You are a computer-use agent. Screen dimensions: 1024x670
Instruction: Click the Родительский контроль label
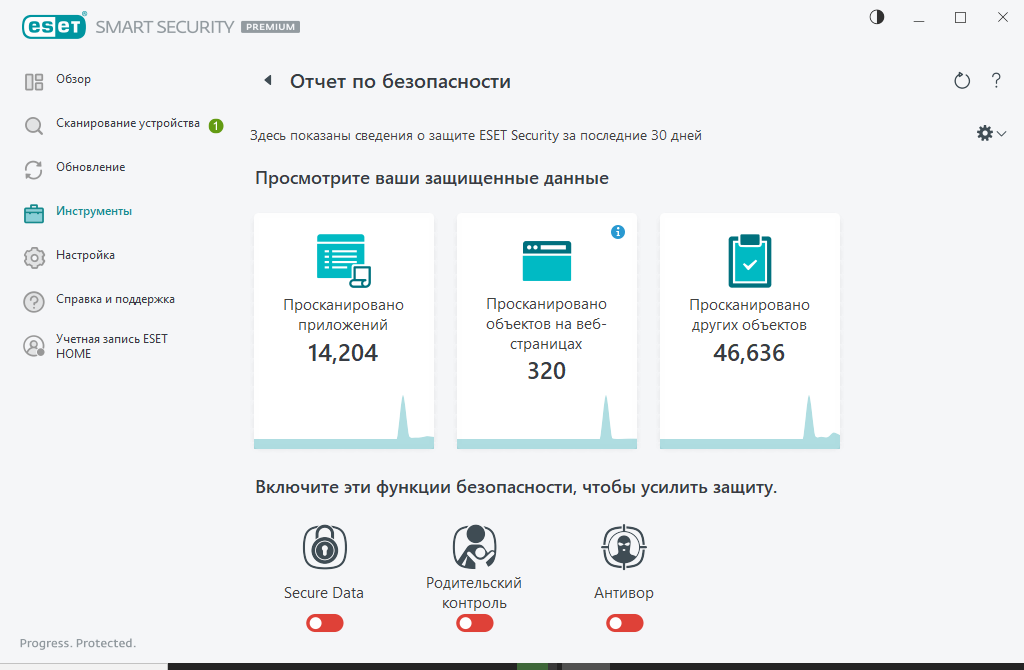click(x=474, y=593)
